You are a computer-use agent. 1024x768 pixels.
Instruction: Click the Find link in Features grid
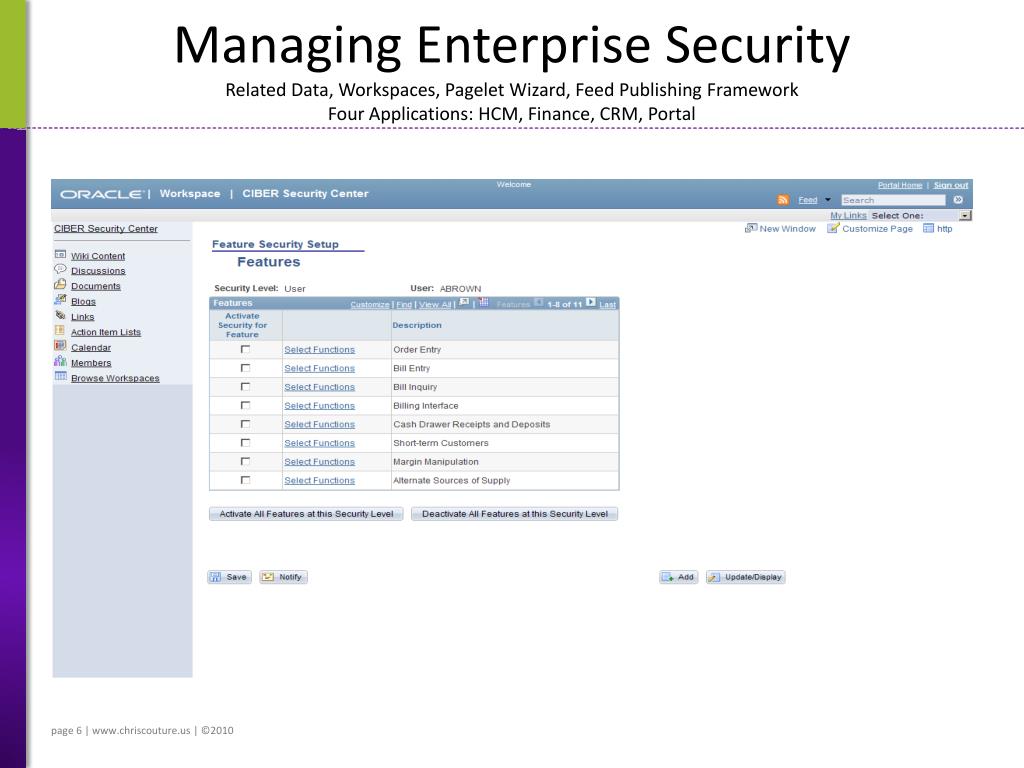[404, 304]
